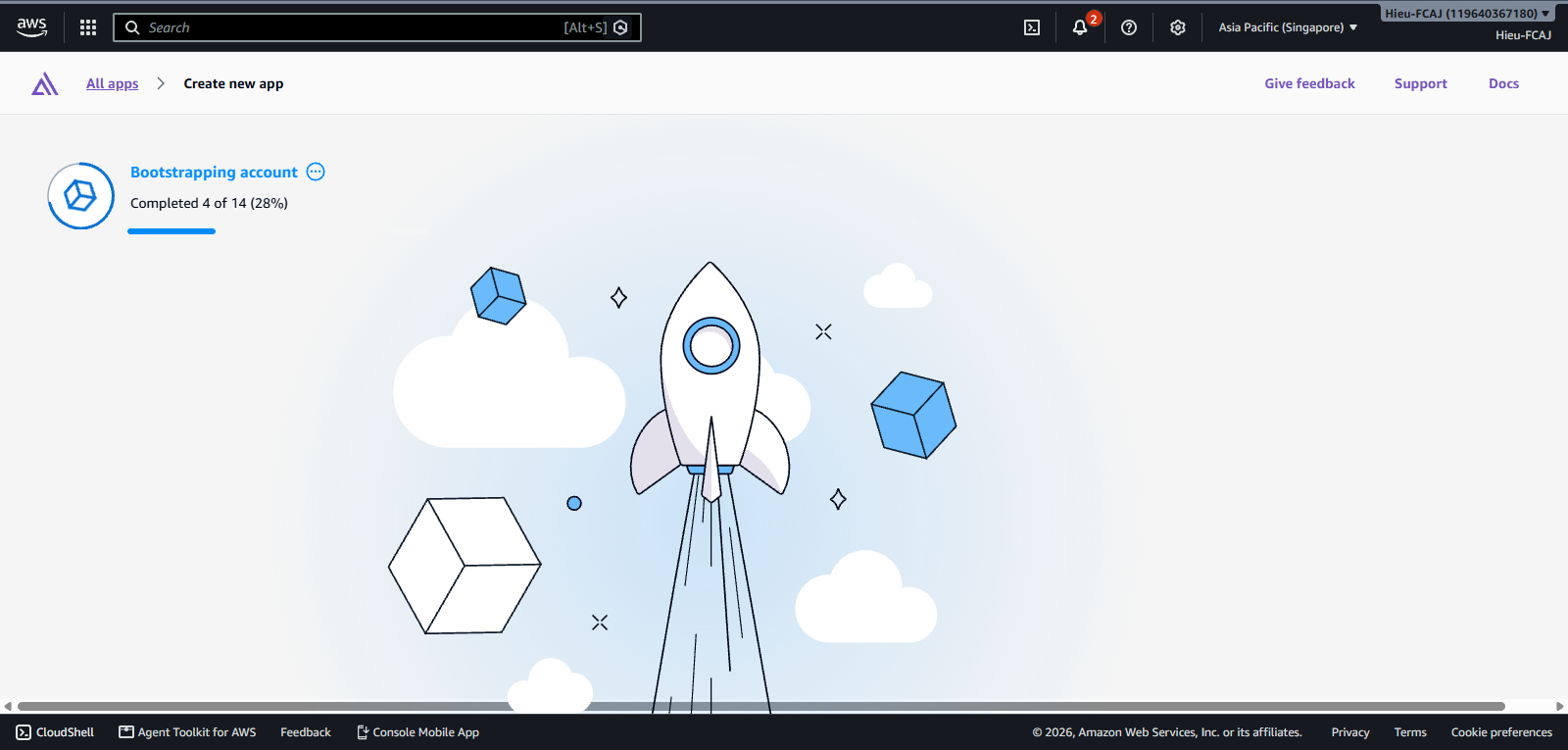Image resolution: width=1568 pixels, height=750 pixels.
Task: Click the AWS logo home icon
Action: click(32, 27)
